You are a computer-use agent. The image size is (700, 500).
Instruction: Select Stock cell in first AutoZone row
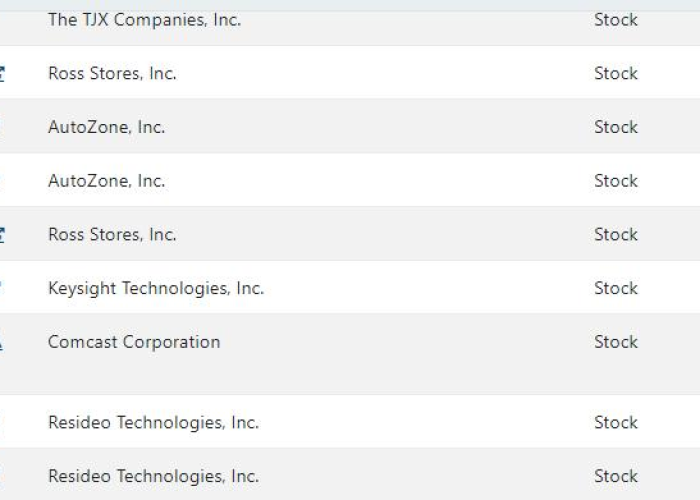616,127
